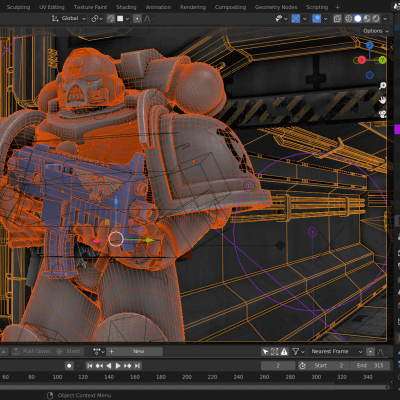Screen dimensions: 400x400
Task: Switch to the Geometry Nodes workspace
Action: (x=276, y=7)
